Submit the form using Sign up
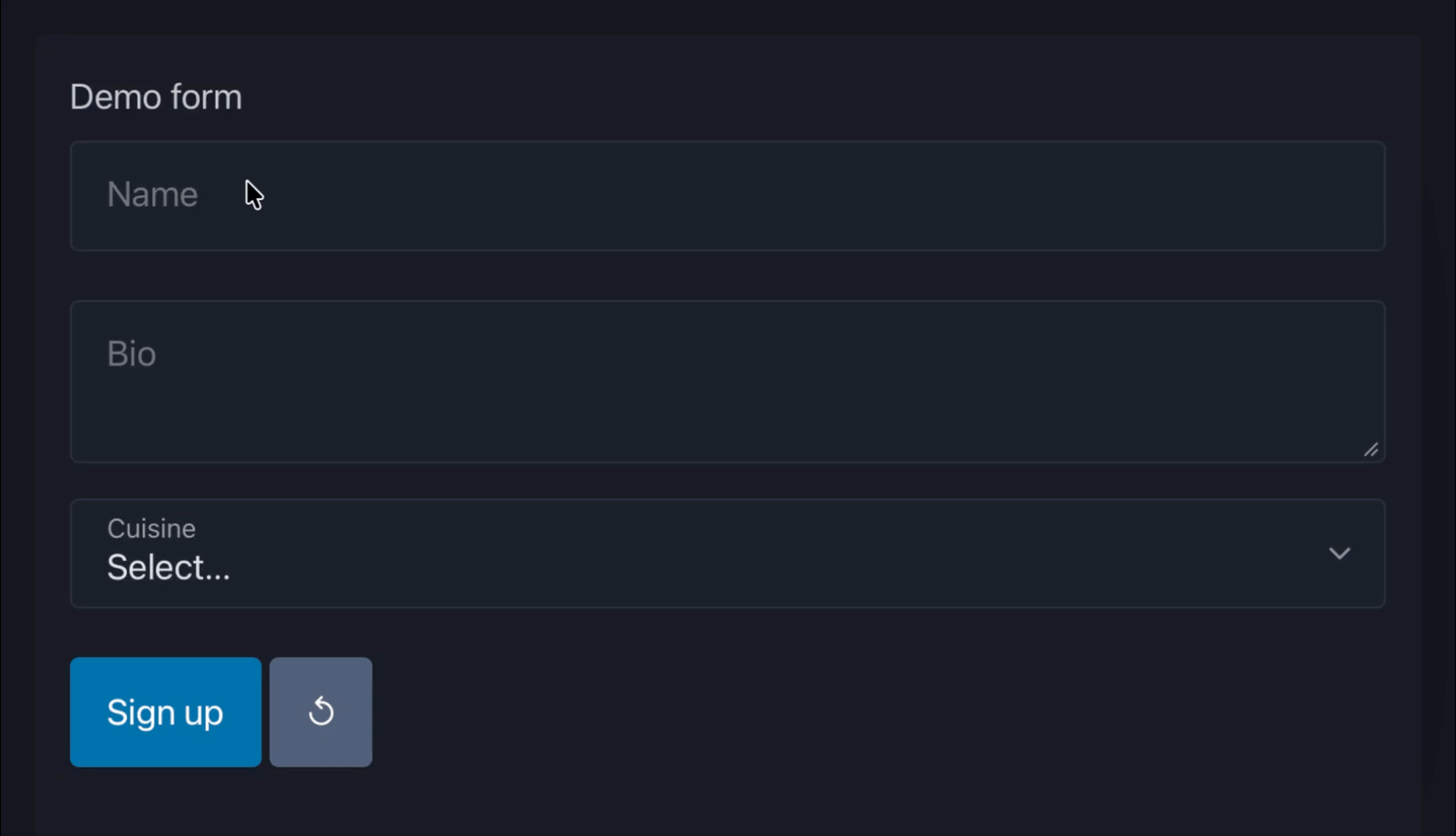Image resolution: width=1456 pixels, height=836 pixels. pos(165,712)
